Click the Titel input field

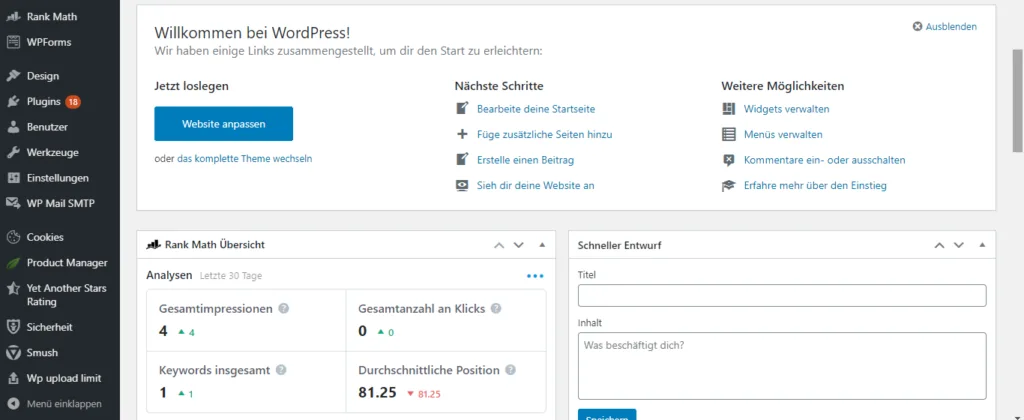pos(782,295)
